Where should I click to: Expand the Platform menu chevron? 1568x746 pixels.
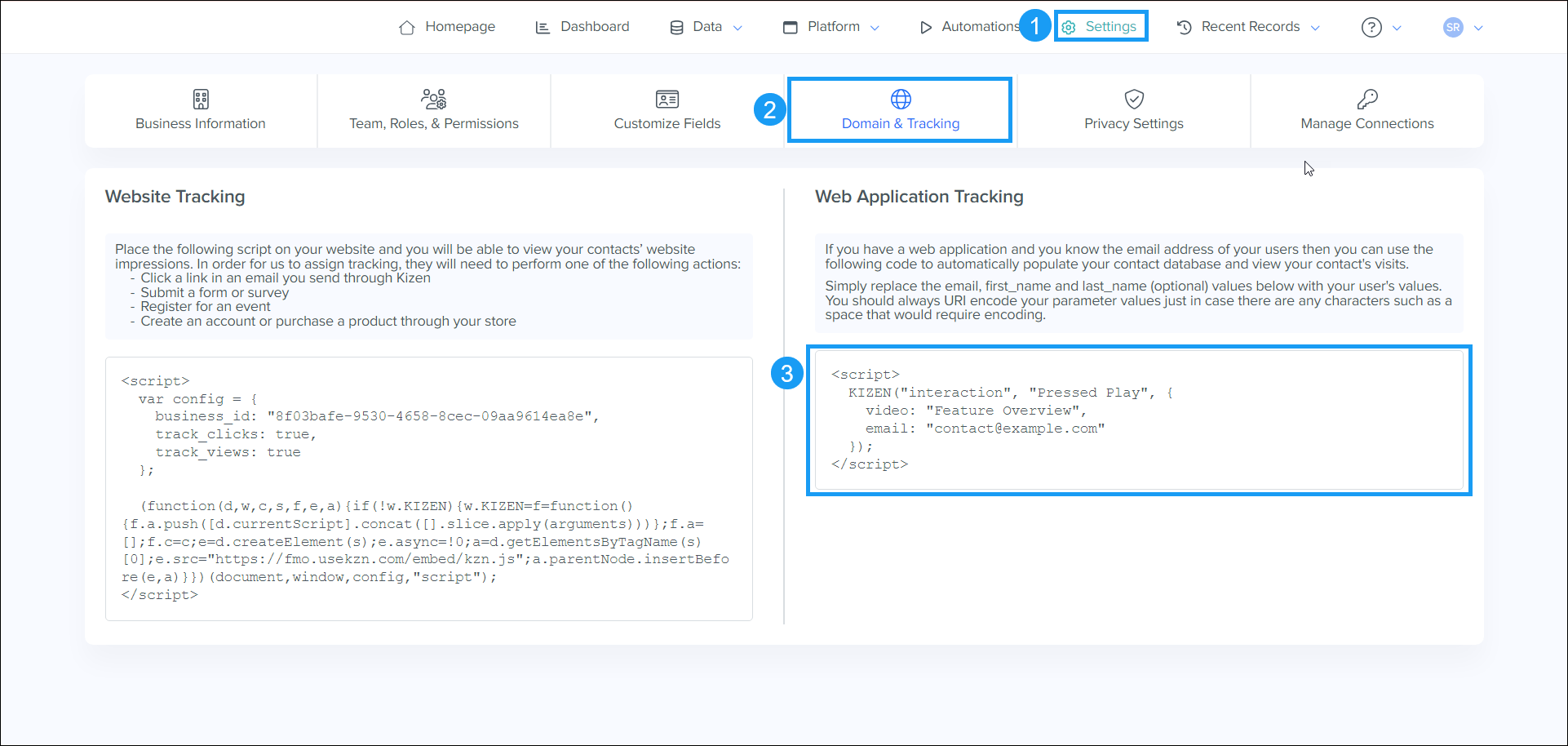click(875, 28)
